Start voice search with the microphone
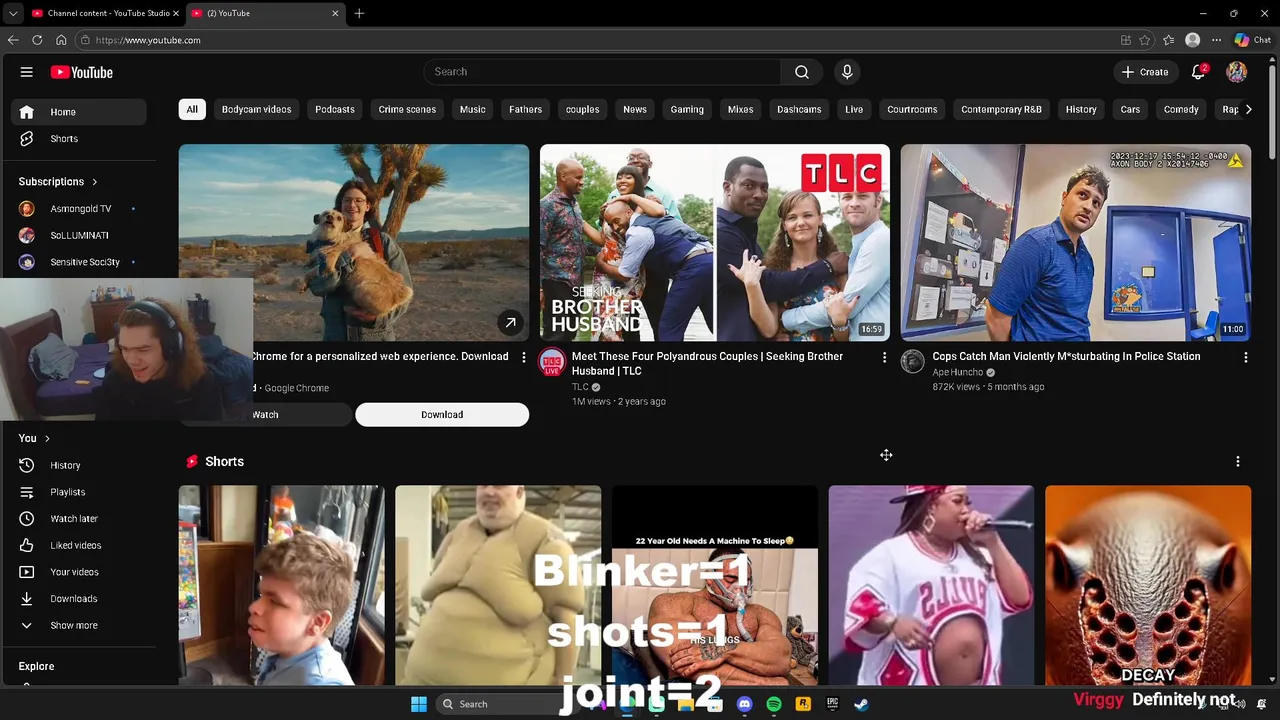Screen dimensions: 1280x720 [847, 72]
